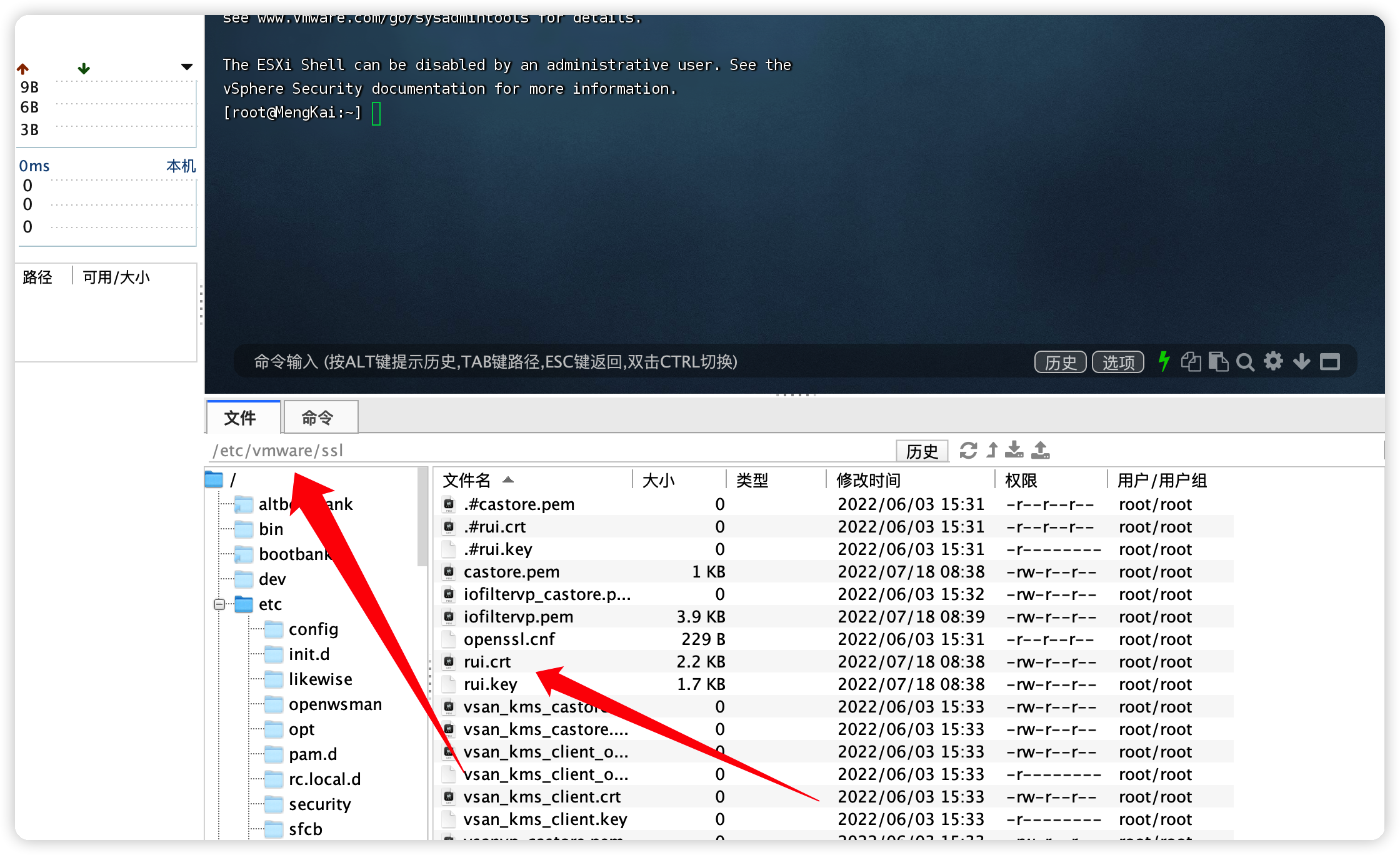Click the /etc/vmware/ssl path field

point(550,451)
